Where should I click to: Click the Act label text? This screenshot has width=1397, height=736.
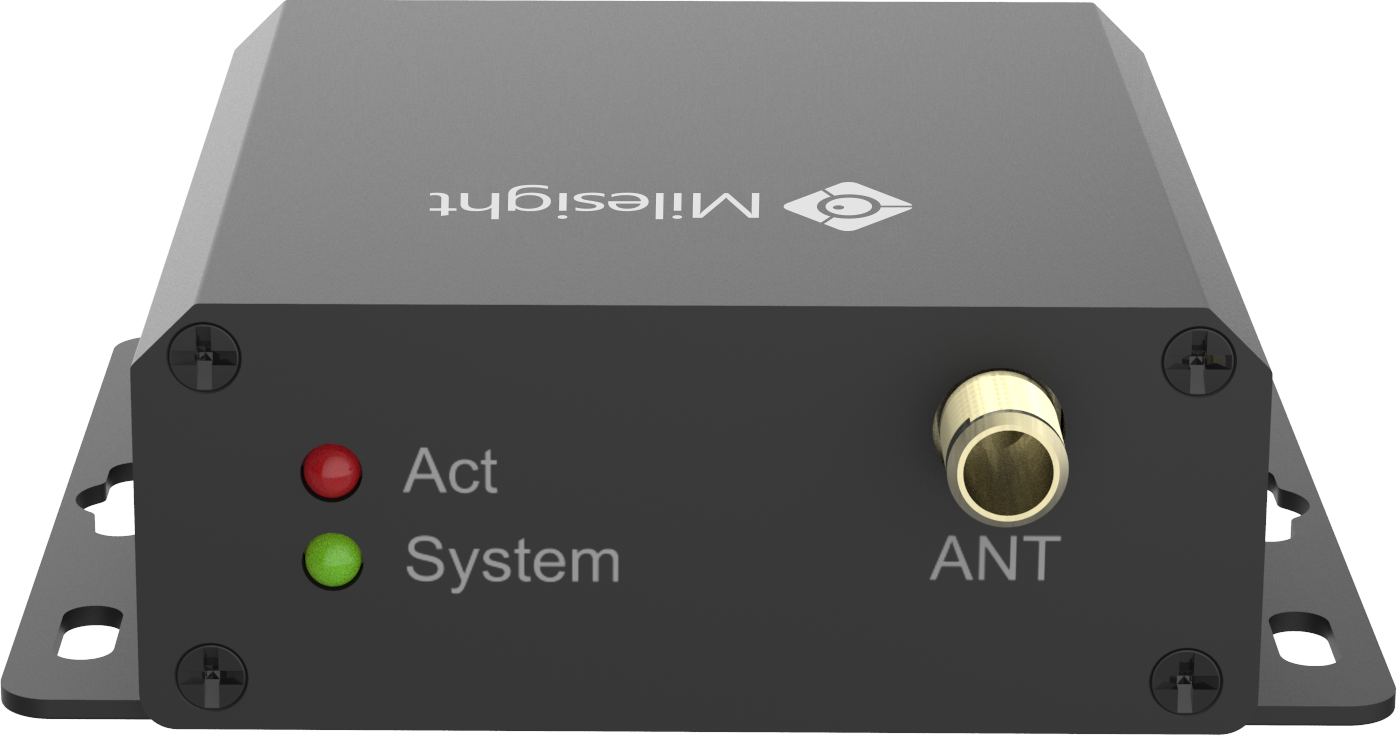[450, 470]
